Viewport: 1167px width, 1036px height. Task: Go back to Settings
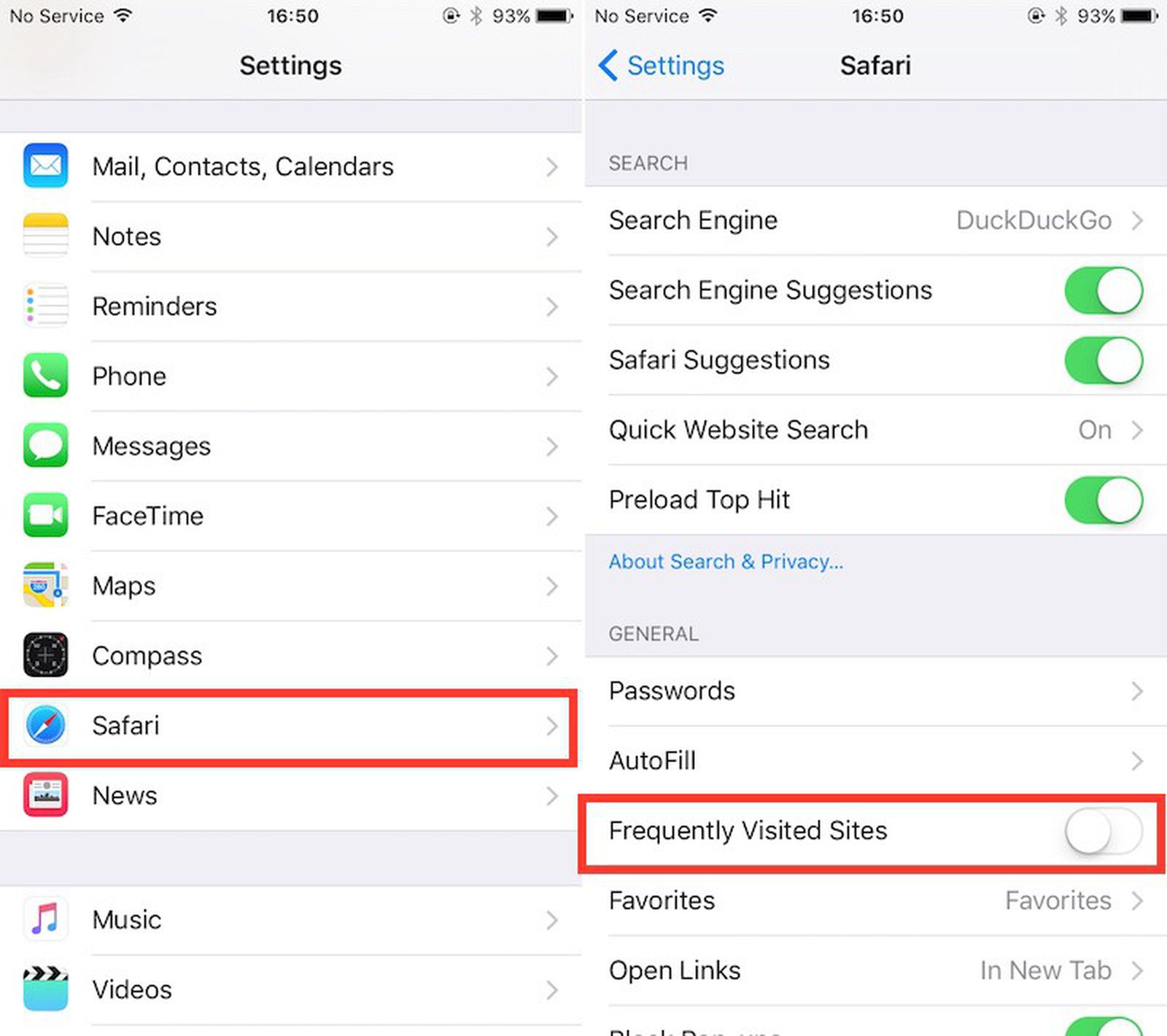click(661, 66)
